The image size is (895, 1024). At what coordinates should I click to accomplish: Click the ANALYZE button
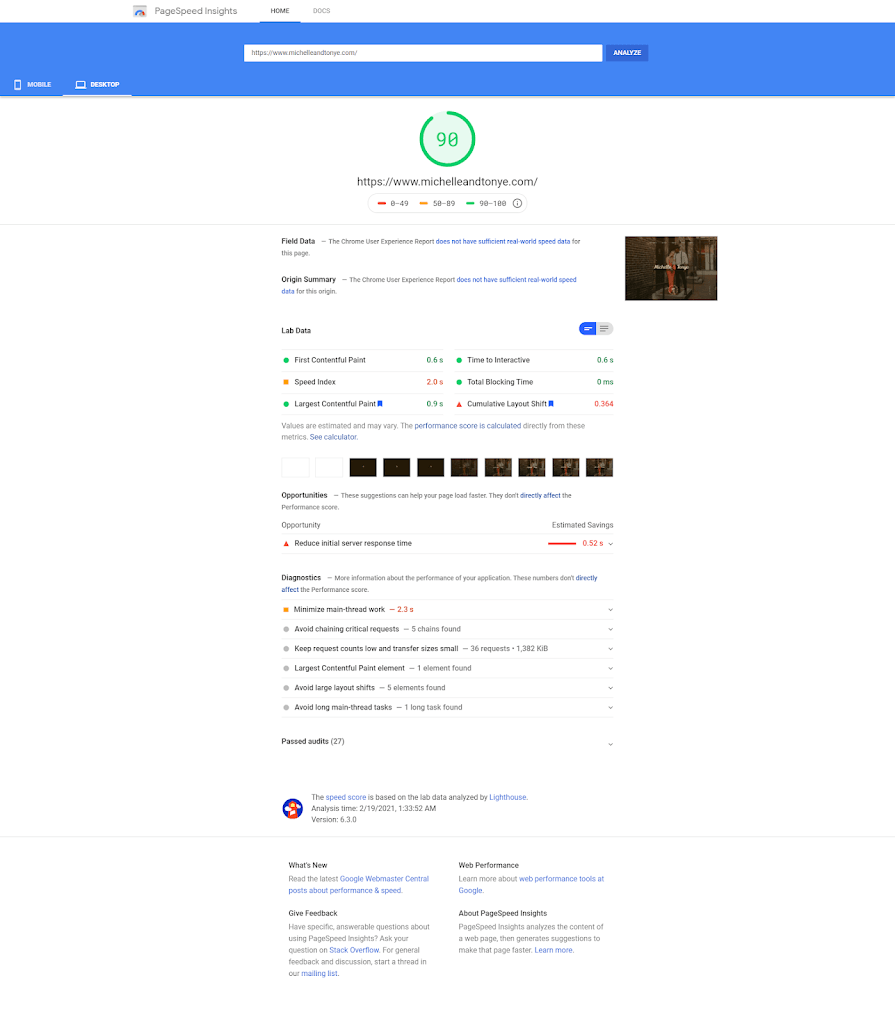[627, 53]
